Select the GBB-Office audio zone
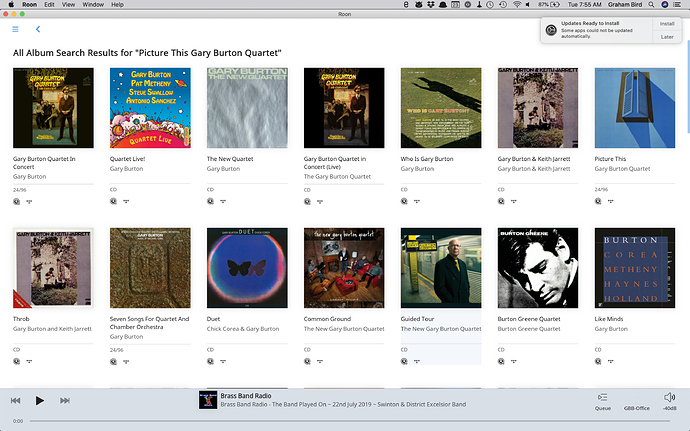 pyautogui.click(x=636, y=408)
